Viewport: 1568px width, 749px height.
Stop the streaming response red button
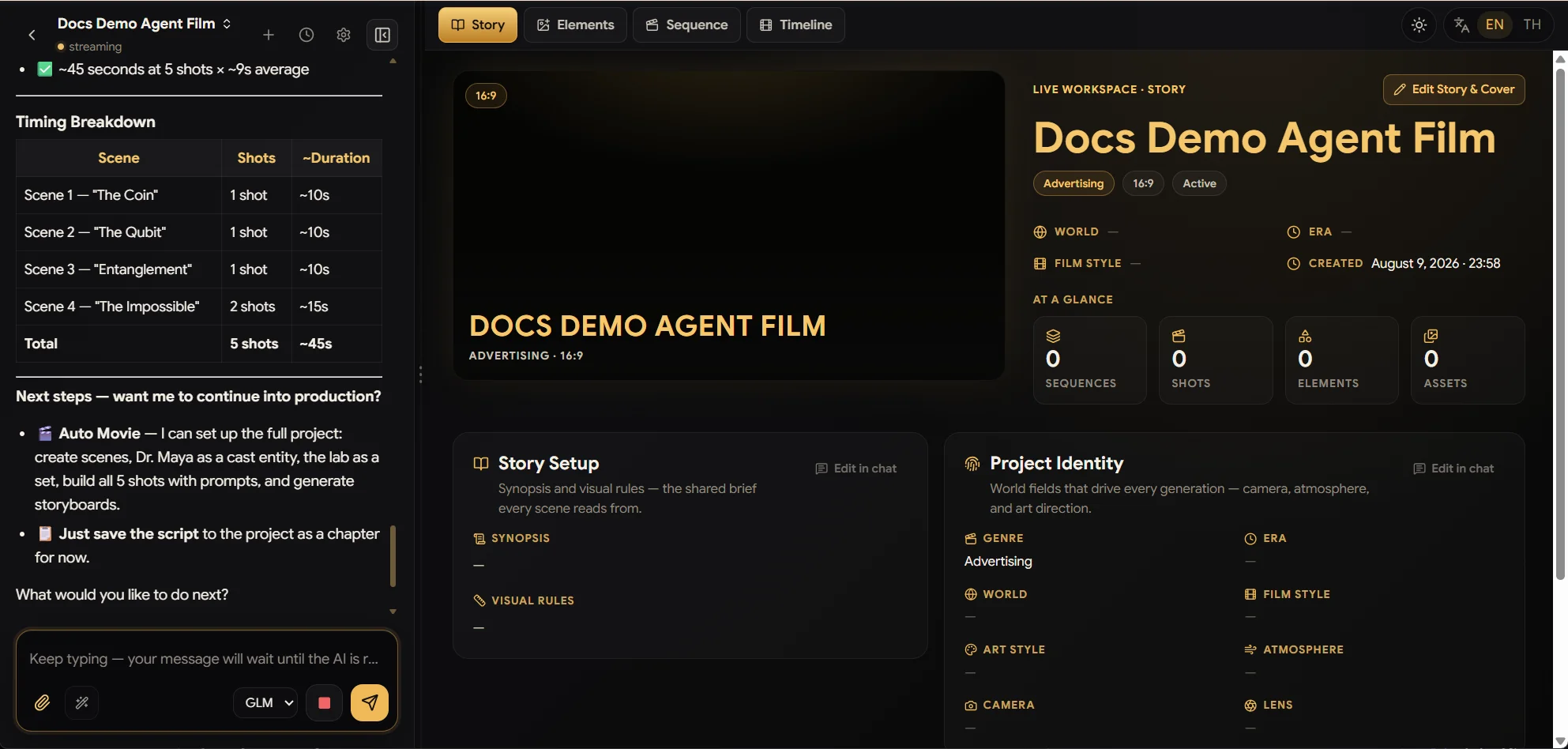324,702
